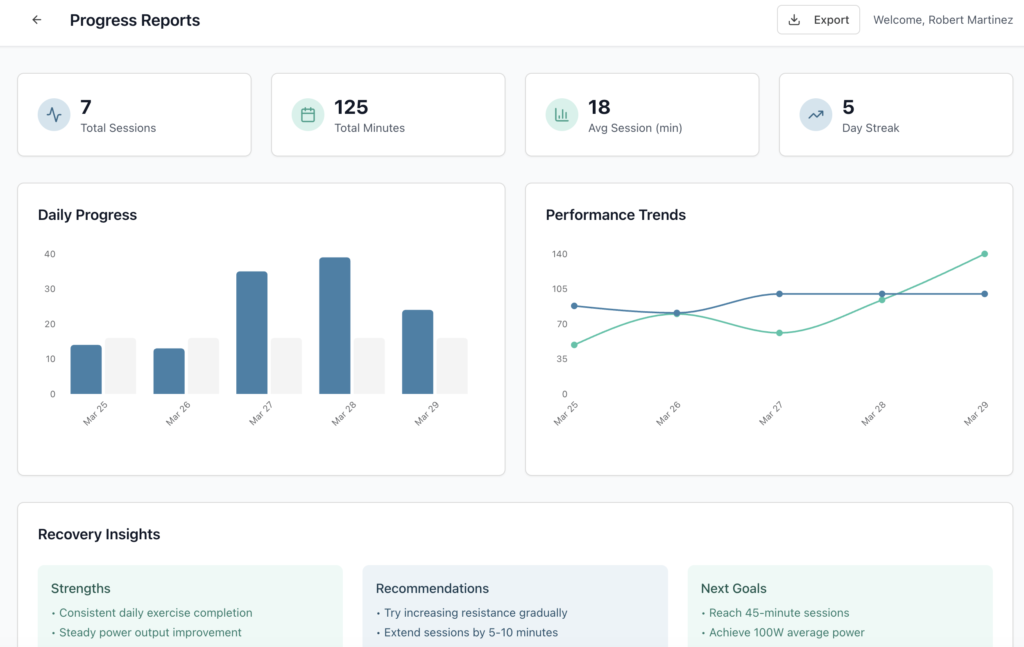Image resolution: width=1024 pixels, height=647 pixels.
Task: Click the Mar 25 gray target bar
Action: coord(120,366)
